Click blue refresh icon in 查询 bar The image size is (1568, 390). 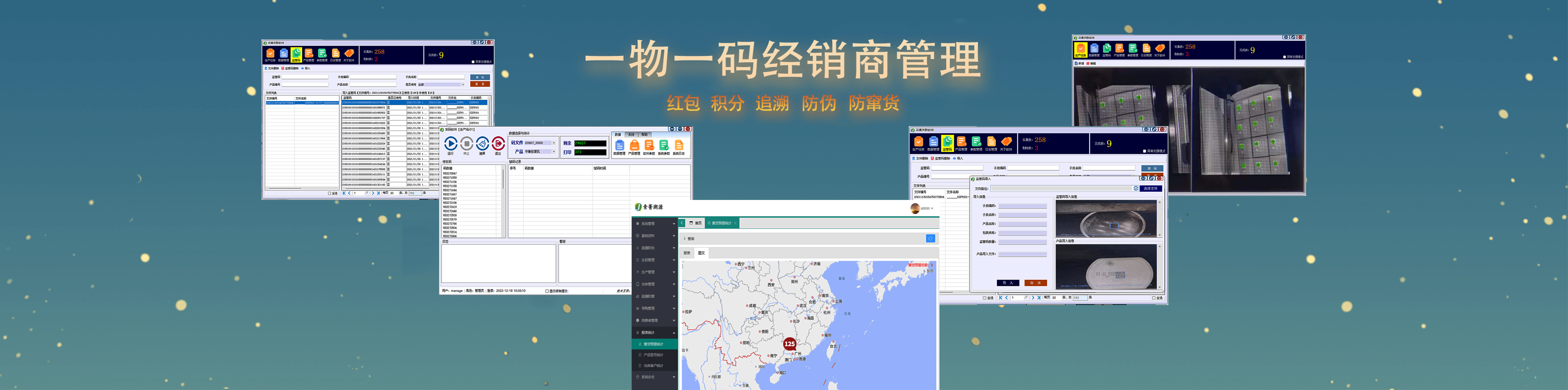(x=930, y=238)
